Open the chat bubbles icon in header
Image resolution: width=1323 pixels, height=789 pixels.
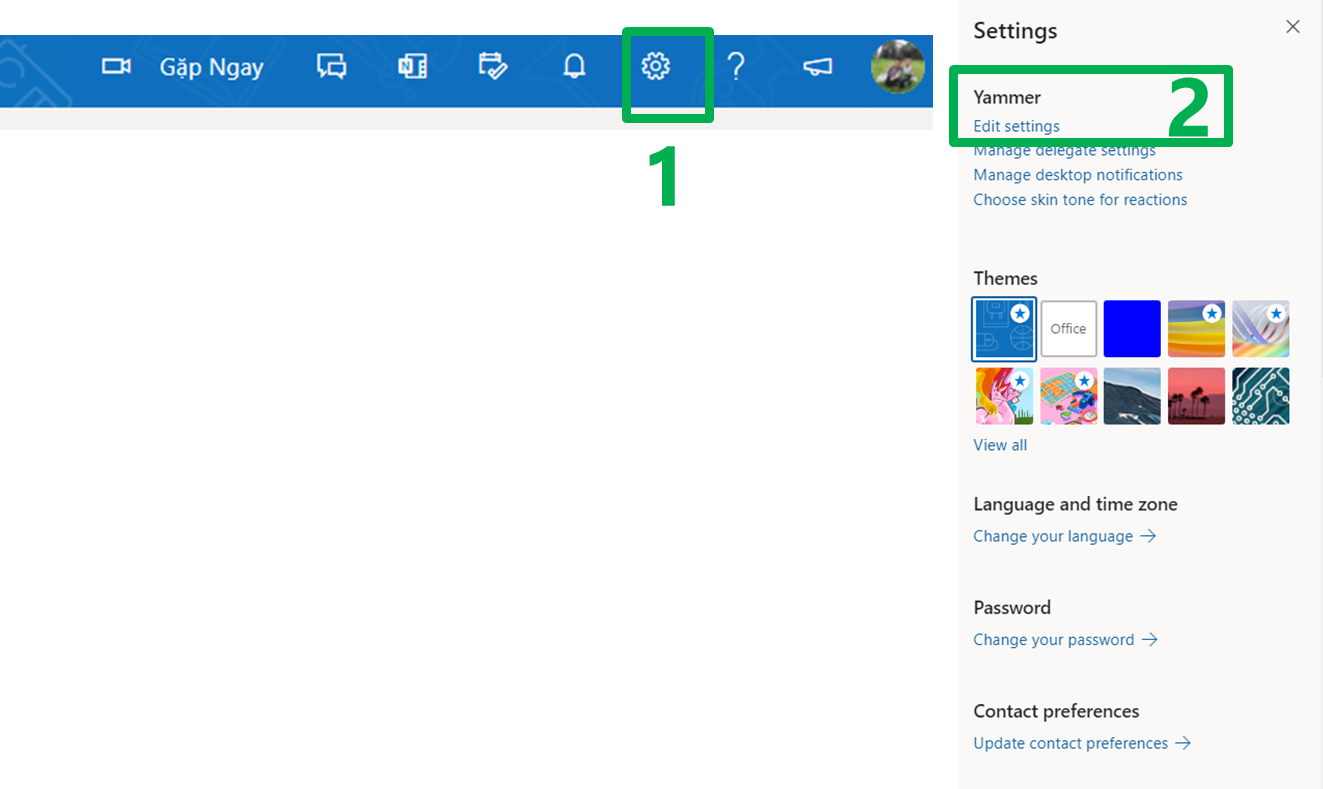point(331,67)
